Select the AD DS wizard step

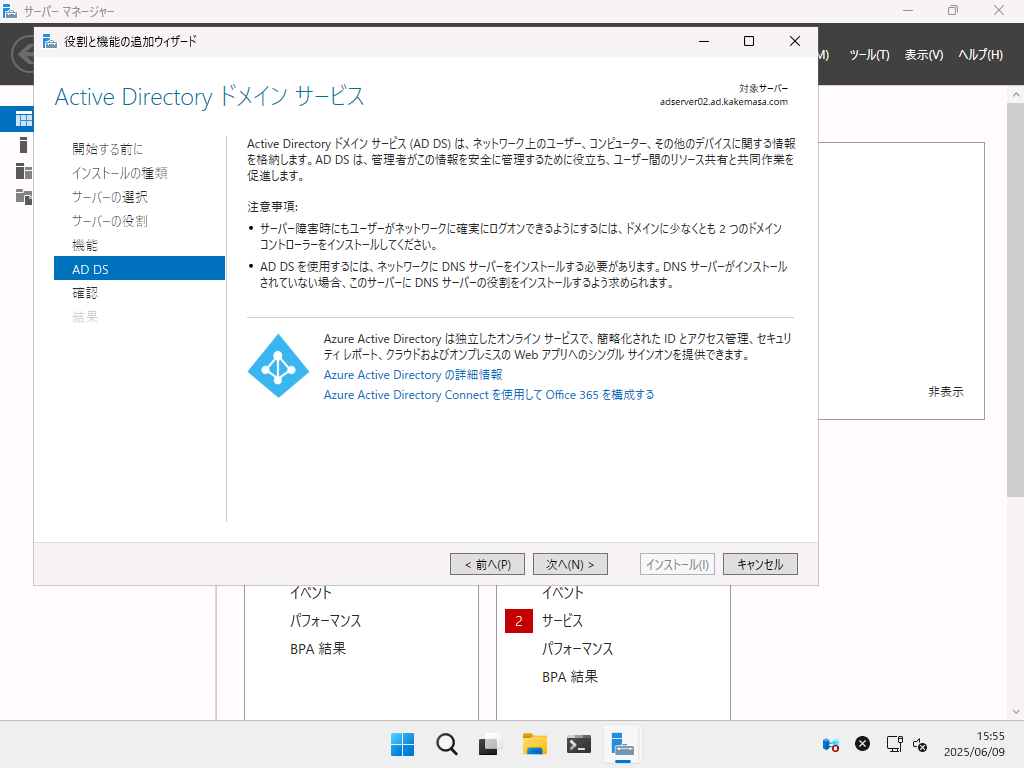pyautogui.click(x=139, y=268)
